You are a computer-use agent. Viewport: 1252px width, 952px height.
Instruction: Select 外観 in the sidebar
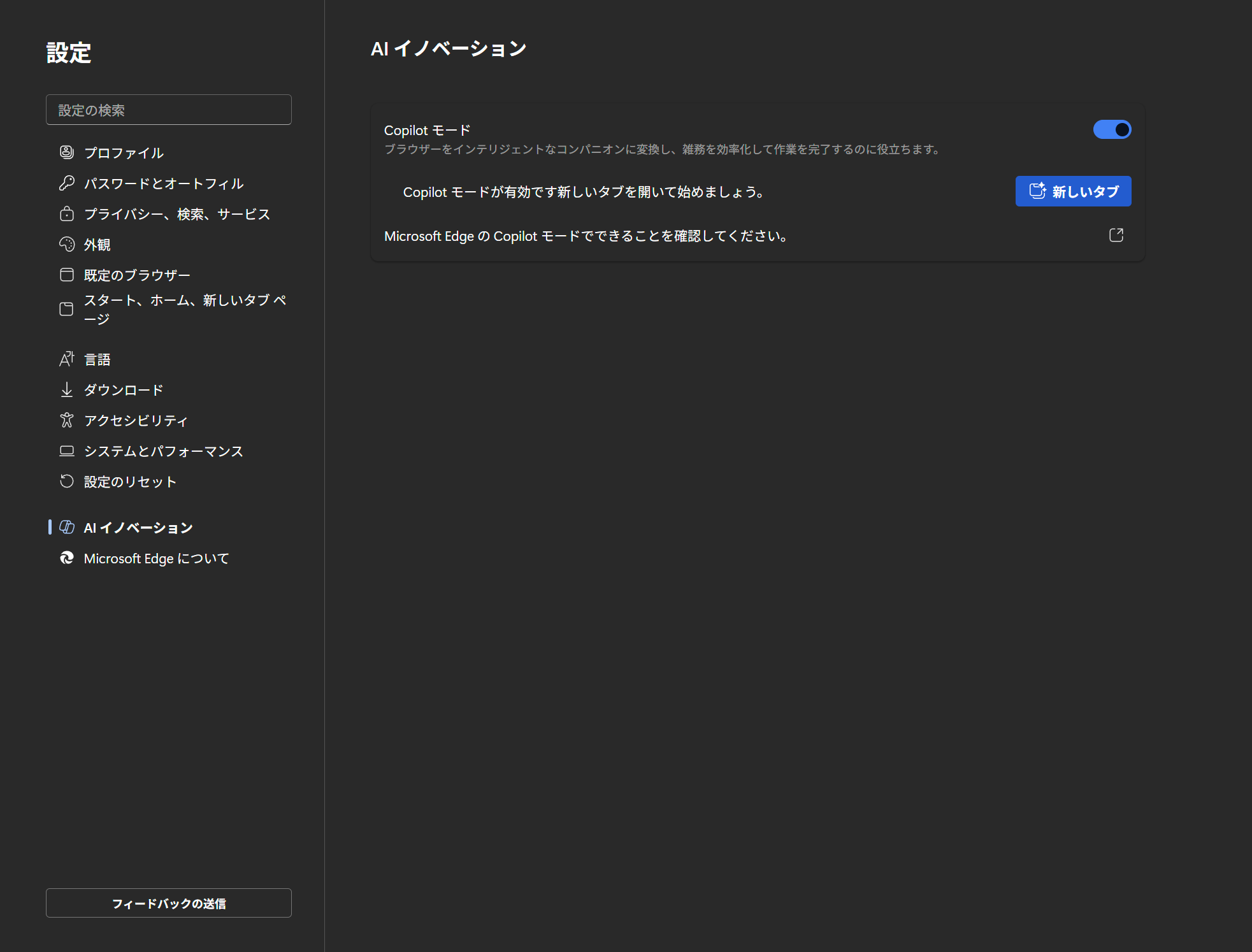pyautogui.click(x=169, y=244)
